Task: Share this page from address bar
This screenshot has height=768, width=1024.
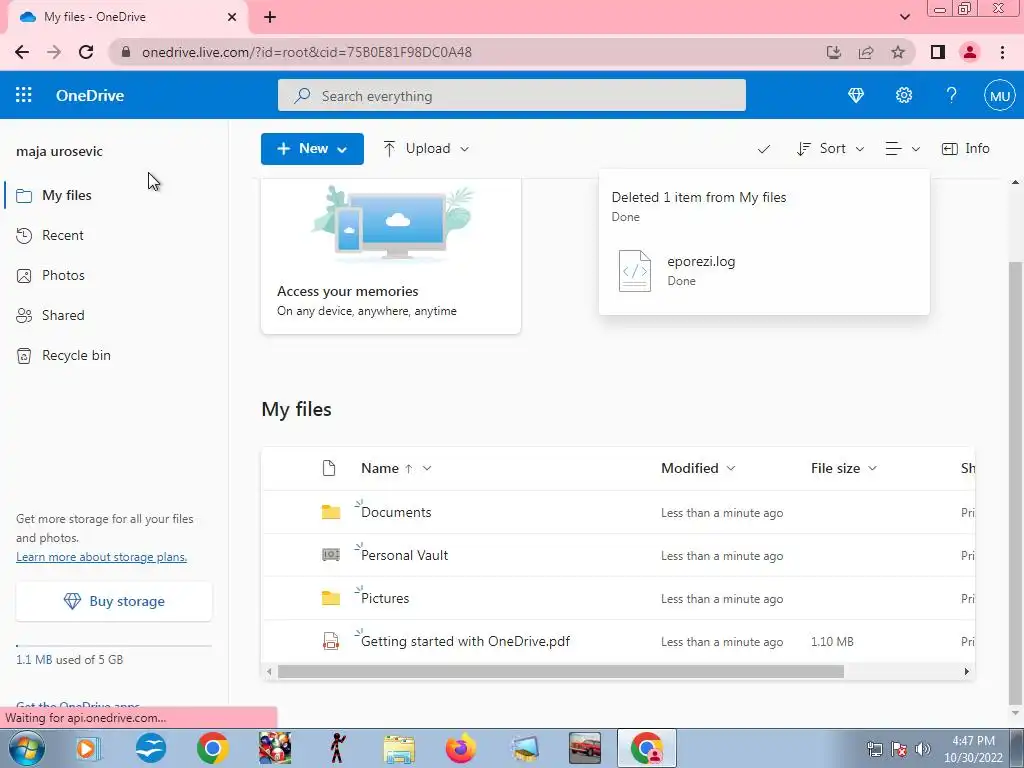Action: [866, 52]
